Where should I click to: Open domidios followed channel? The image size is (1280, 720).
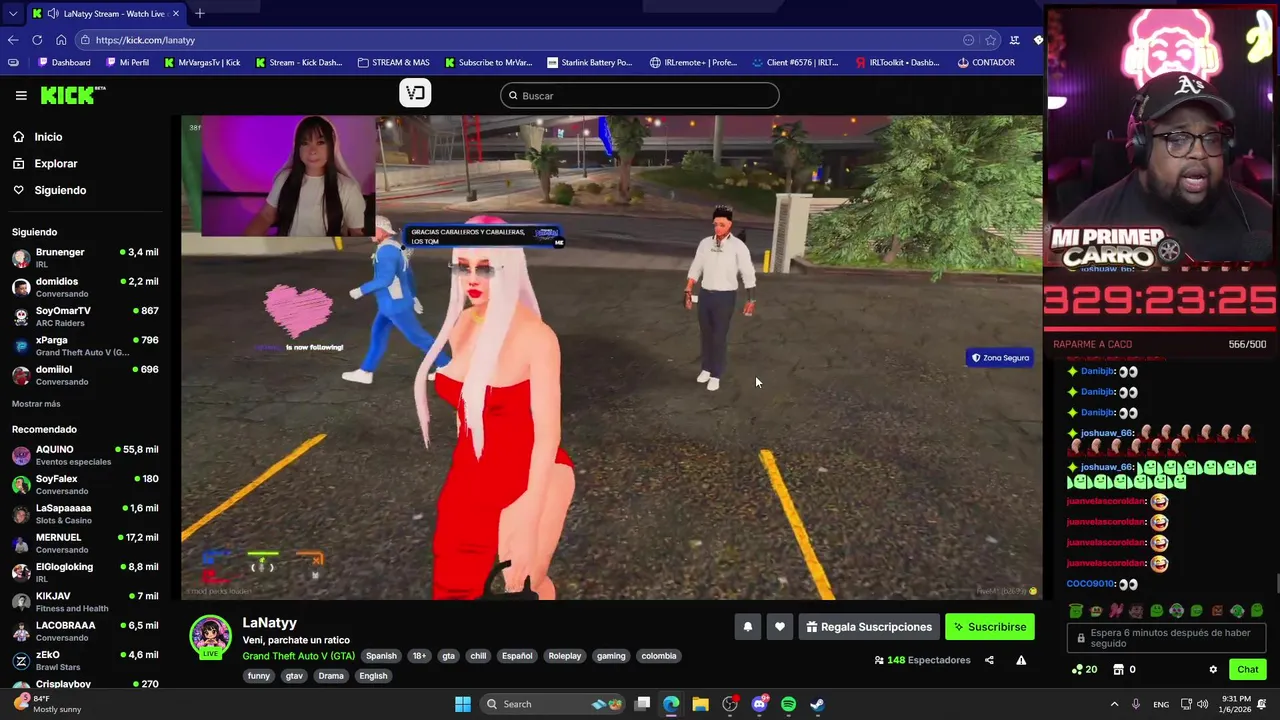tap(86, 287)
